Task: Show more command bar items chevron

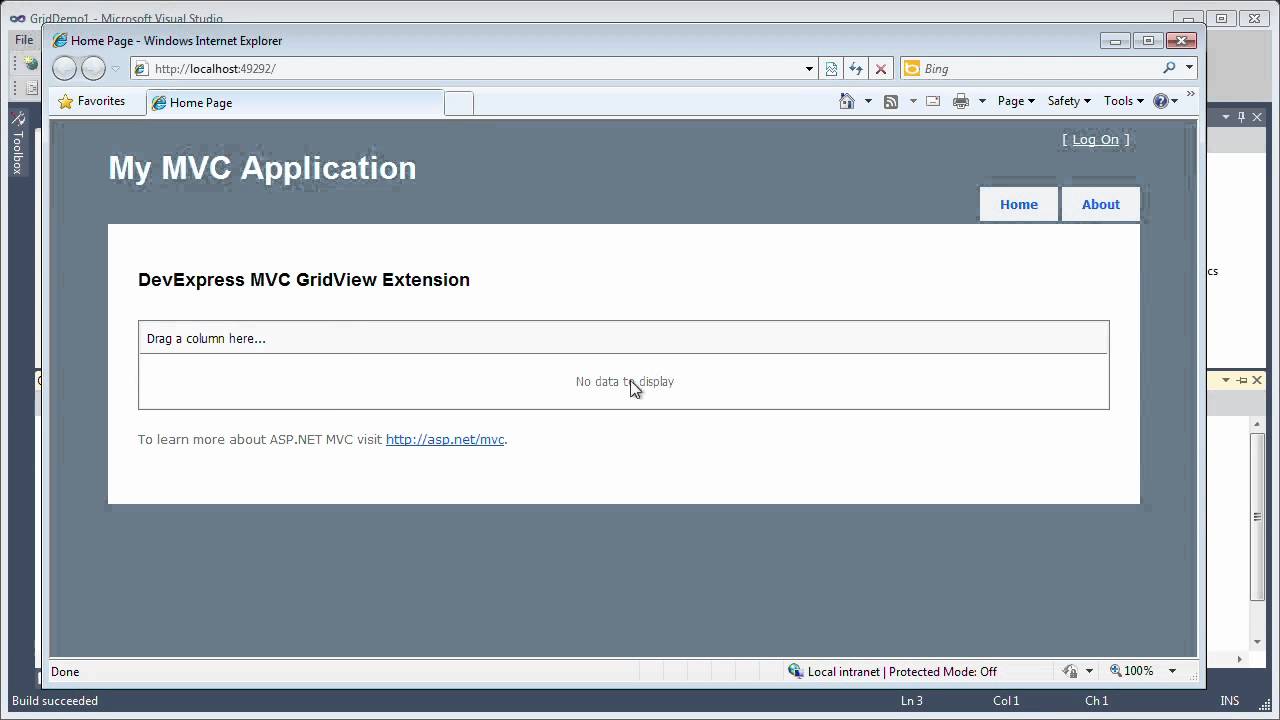Action: pyautogui.click(x=1190, y=95)
